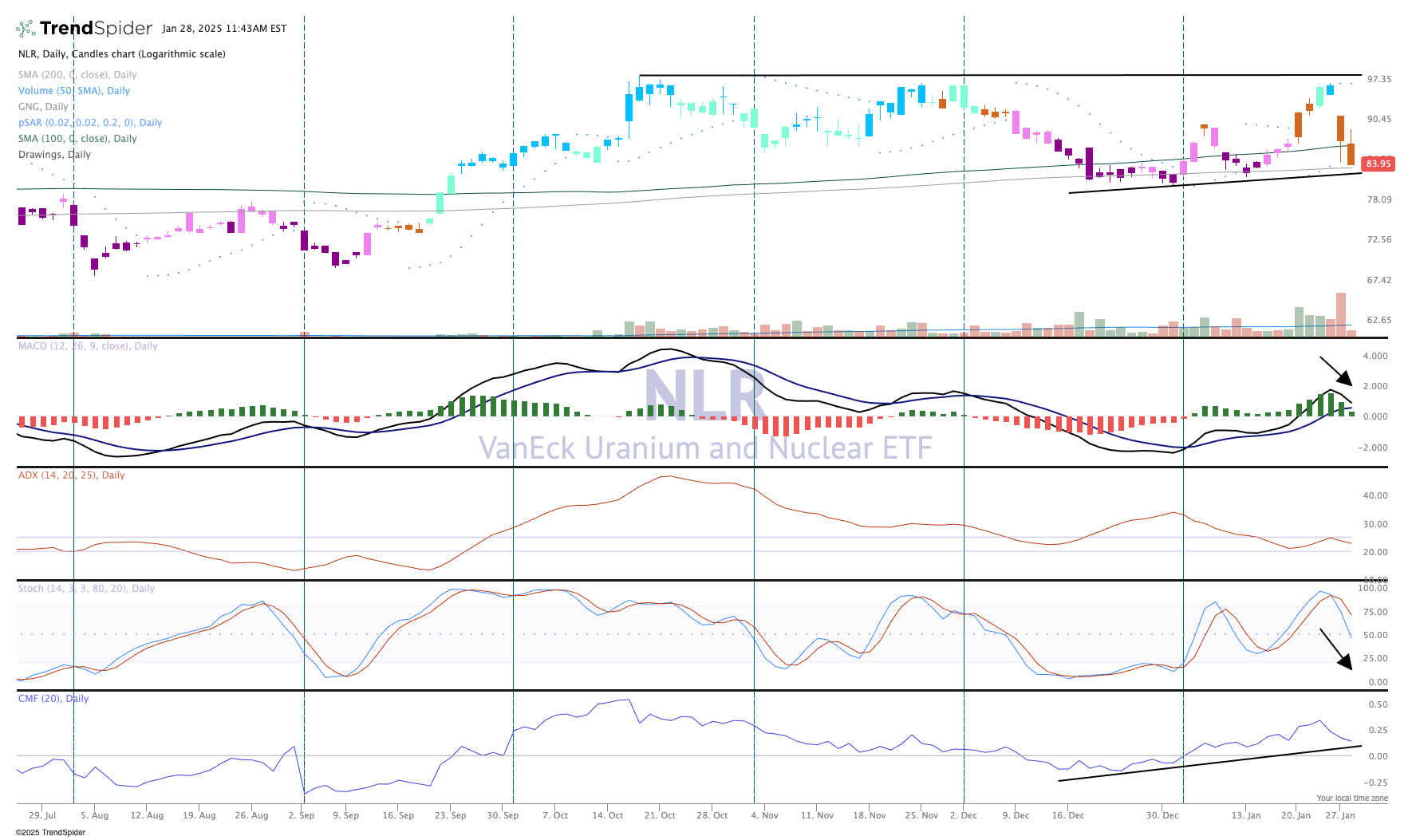
Task: Select the NLR, Daily, Candles chart title
Action: 121,54
